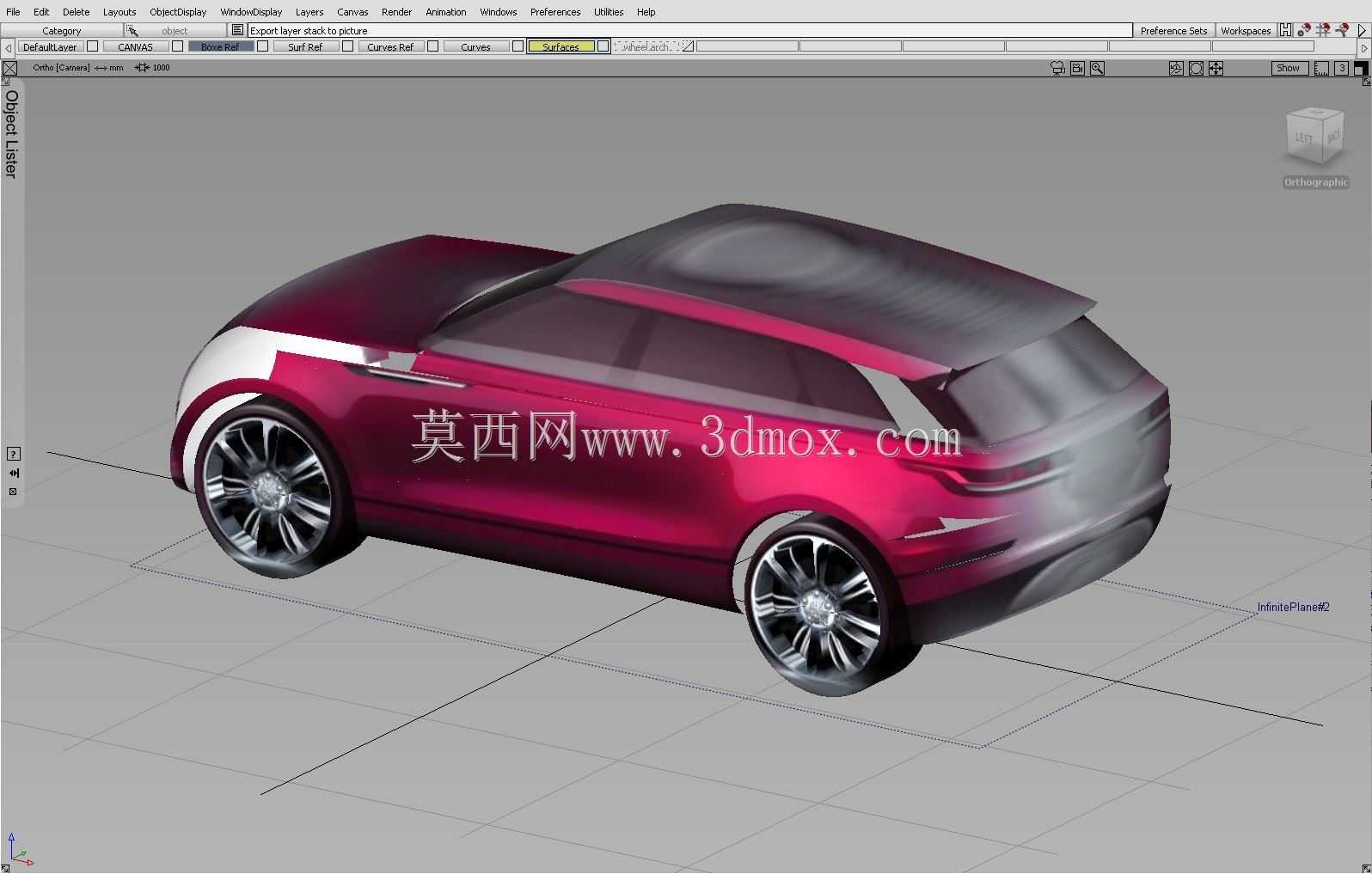Click the object pick mode field
Viewport: 1372px width, 874px height.
[x=175, y=30]
